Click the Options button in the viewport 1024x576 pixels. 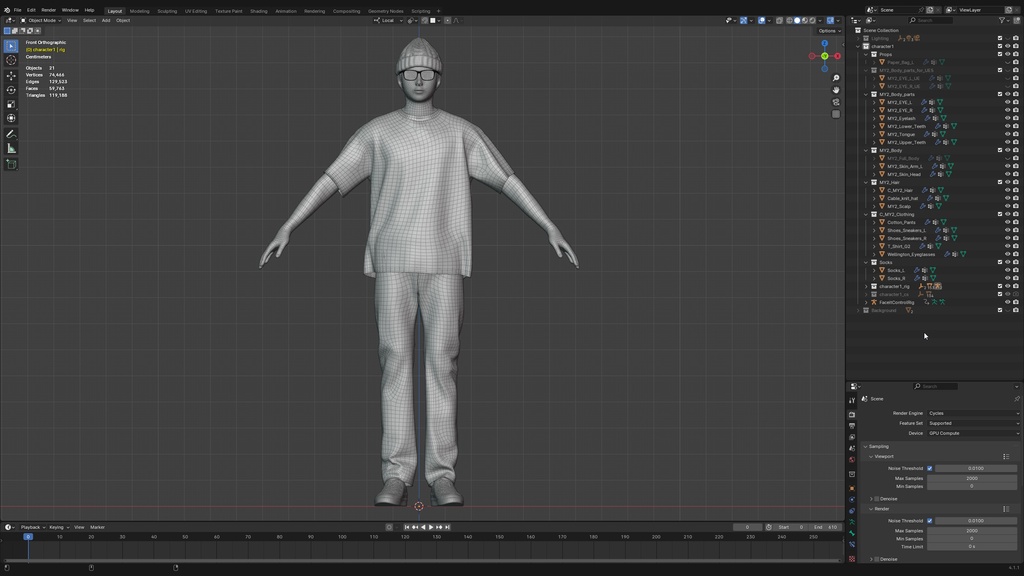click(x=829, y=31)
